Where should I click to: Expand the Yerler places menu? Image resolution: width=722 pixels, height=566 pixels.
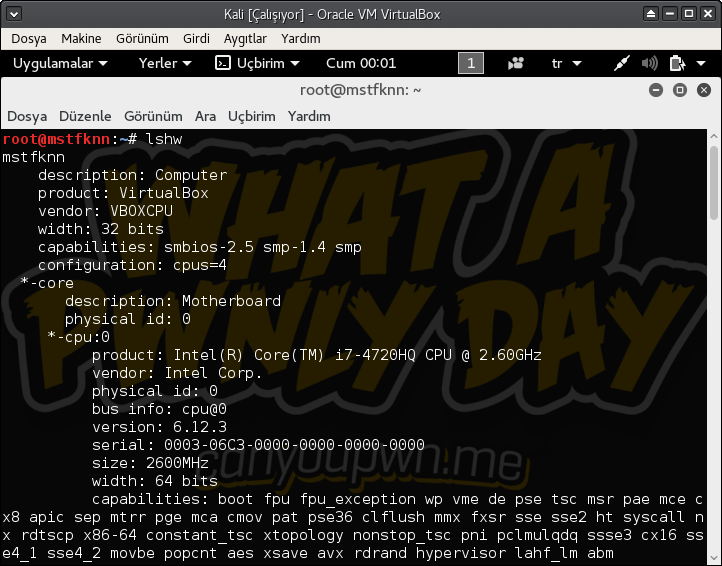click(165, 63)
